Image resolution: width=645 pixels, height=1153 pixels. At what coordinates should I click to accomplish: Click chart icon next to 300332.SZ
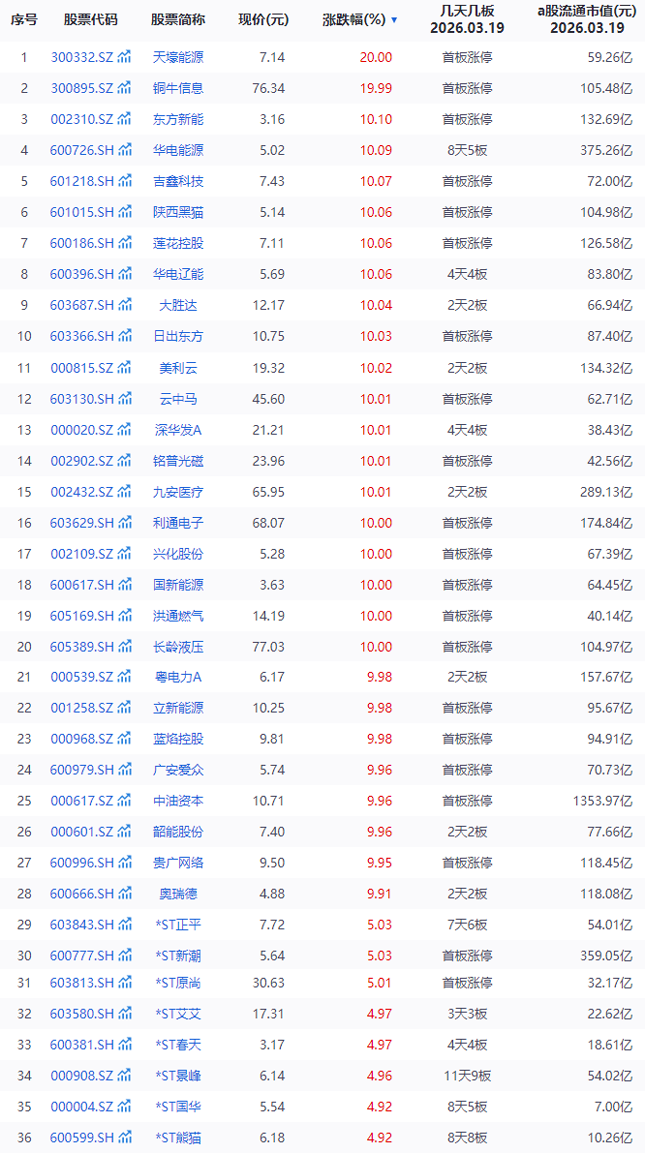[124, 57]
